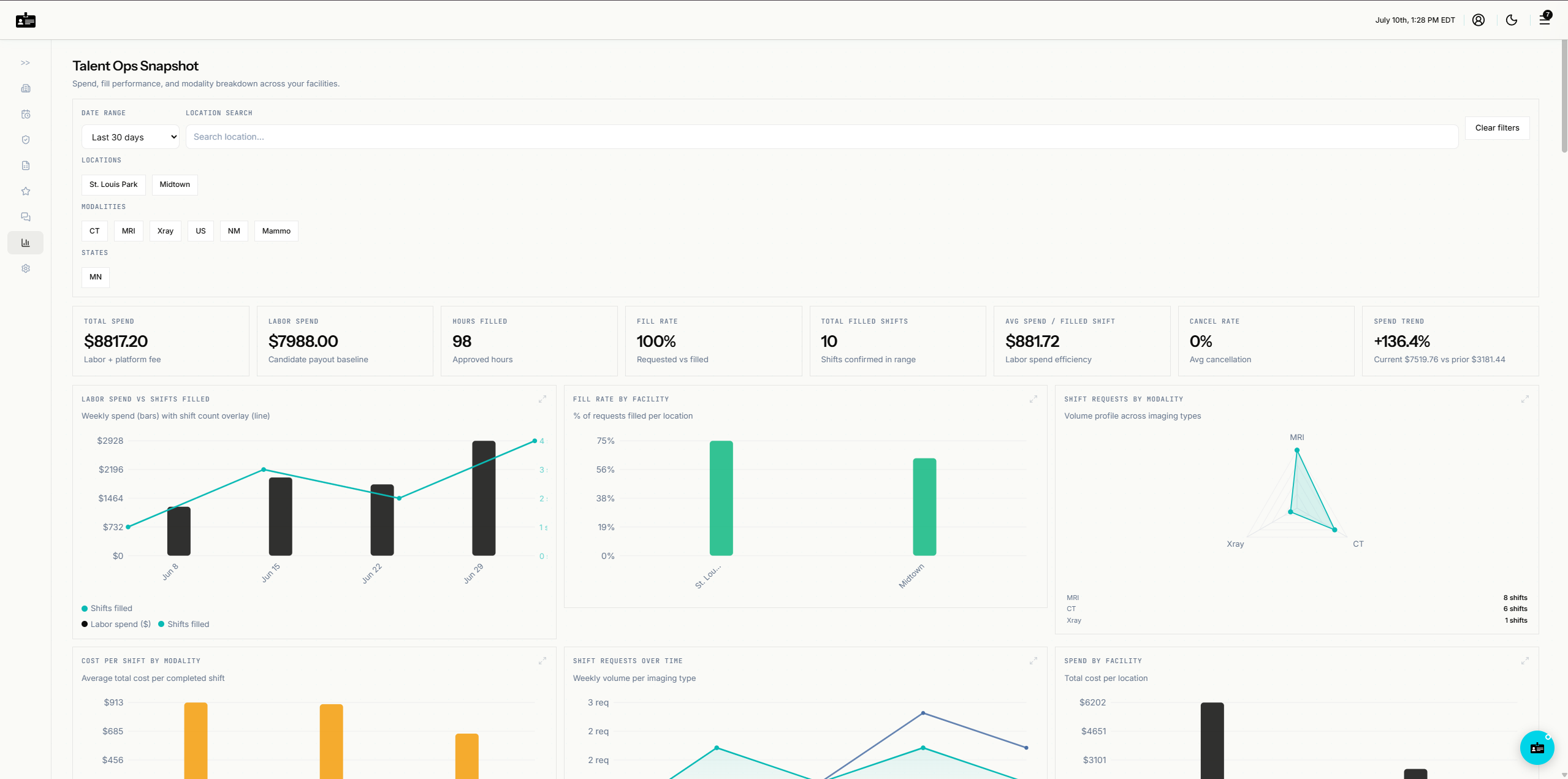1568x779 pixels.
Task: Click the Cancel Rate 0% value
Action: (x=1201, y=341)
